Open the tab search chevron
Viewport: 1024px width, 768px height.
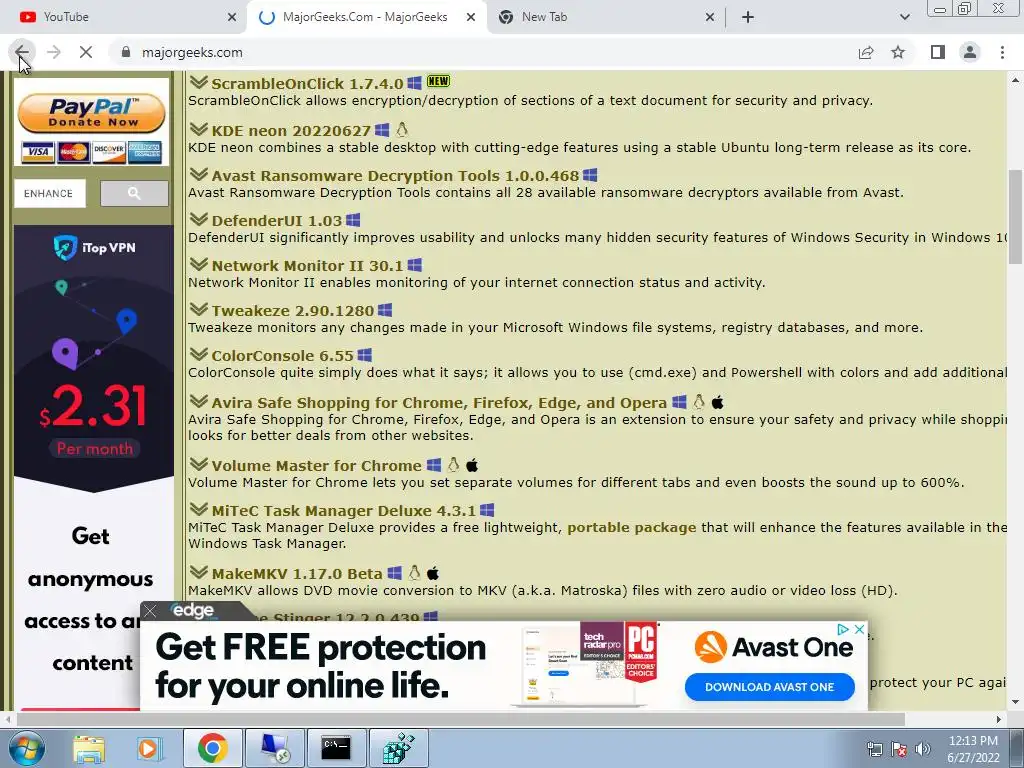(904, 17)
